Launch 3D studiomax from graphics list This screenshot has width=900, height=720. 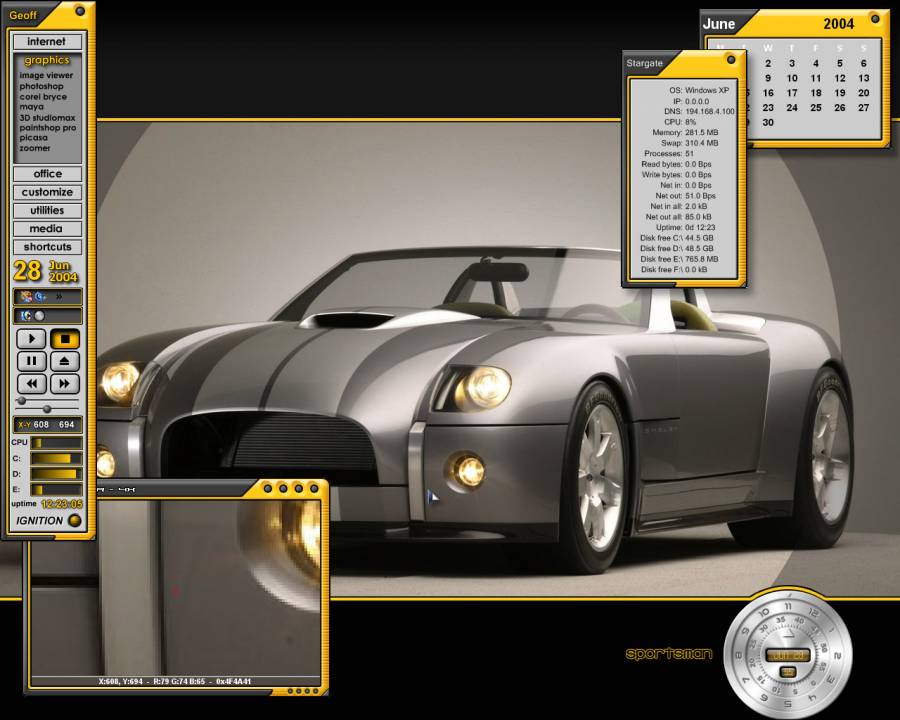(x=47, y=118)
